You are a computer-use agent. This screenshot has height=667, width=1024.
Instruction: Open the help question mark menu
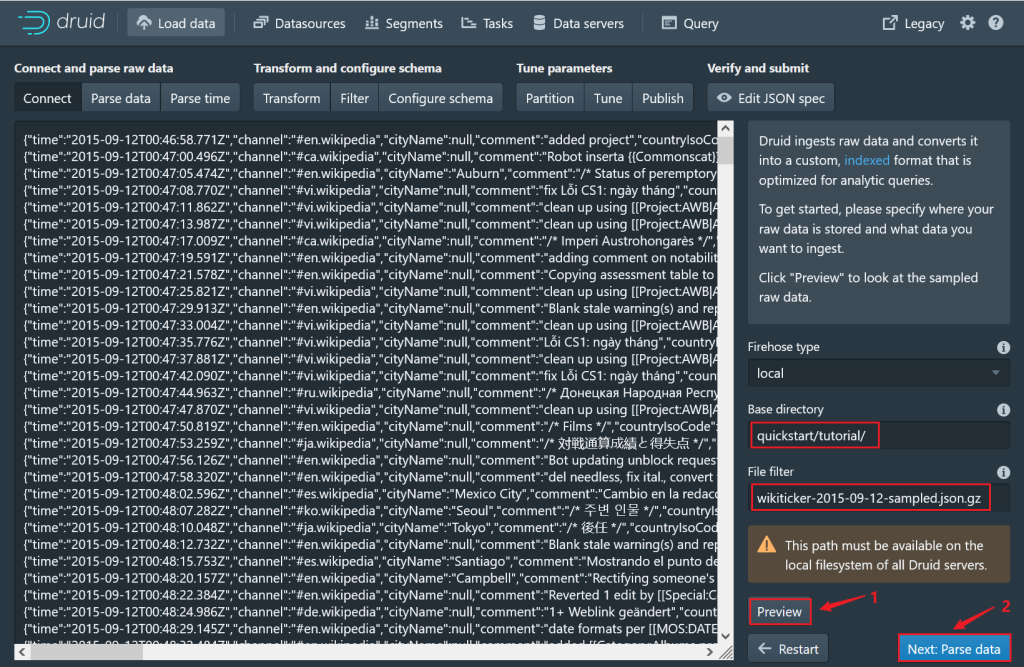click(995, 23)
